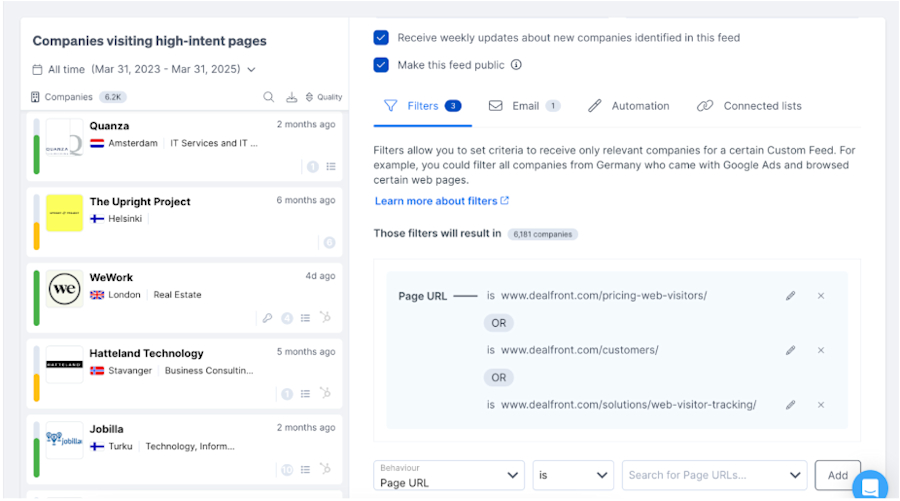Click the info icon next to Make this feed public
The height and width of the screenshot is (501, 900).
tap(516, 64)
